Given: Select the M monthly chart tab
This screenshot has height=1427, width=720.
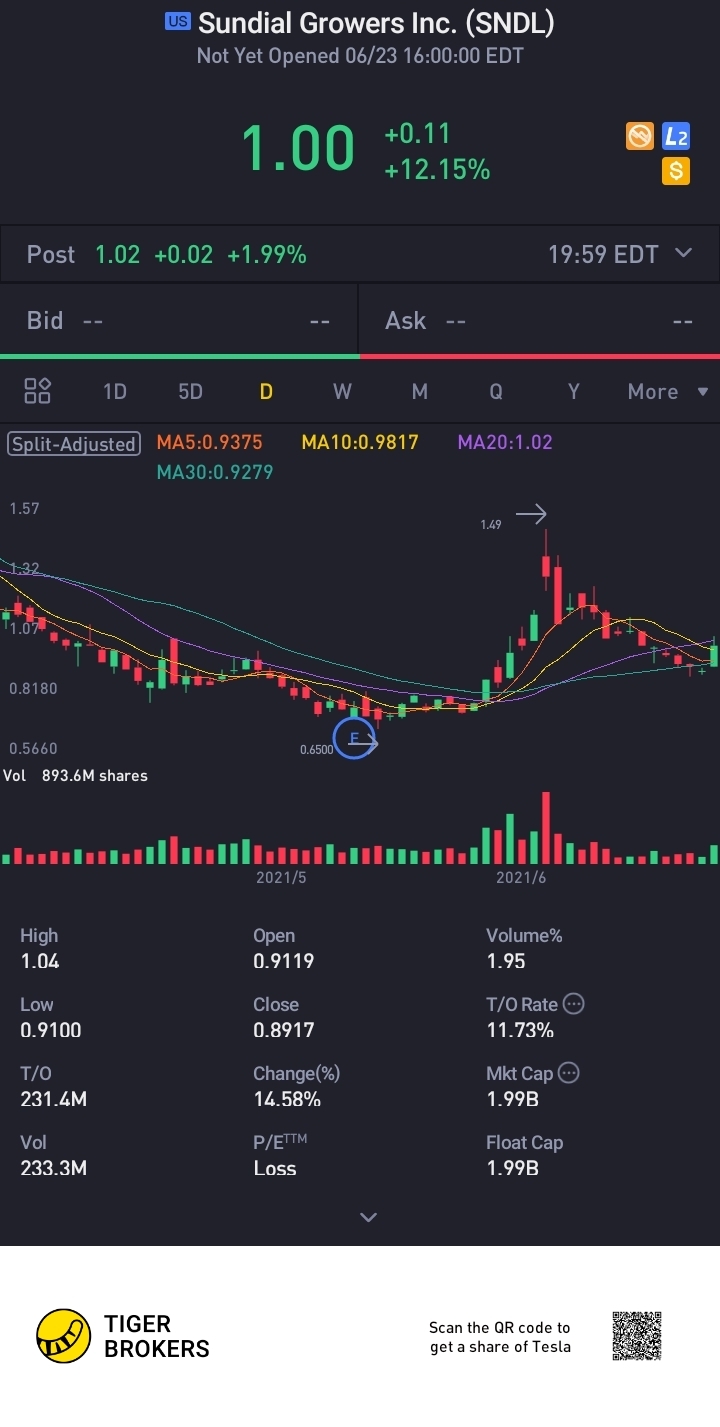Looking at the screenshot, I should coord(419,391).
